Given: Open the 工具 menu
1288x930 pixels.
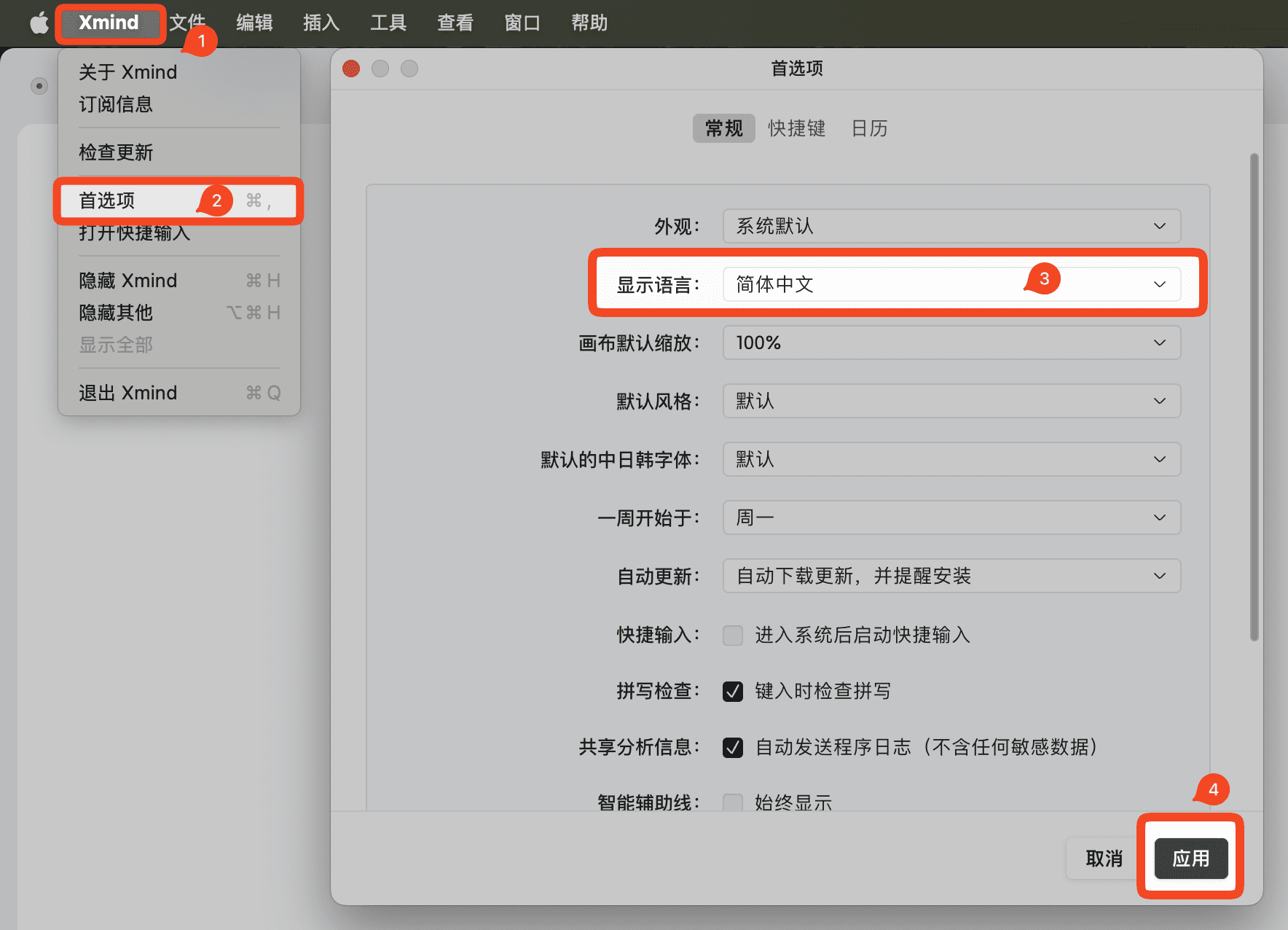Looking at the screenshot, I should click(x=388, y=23).
